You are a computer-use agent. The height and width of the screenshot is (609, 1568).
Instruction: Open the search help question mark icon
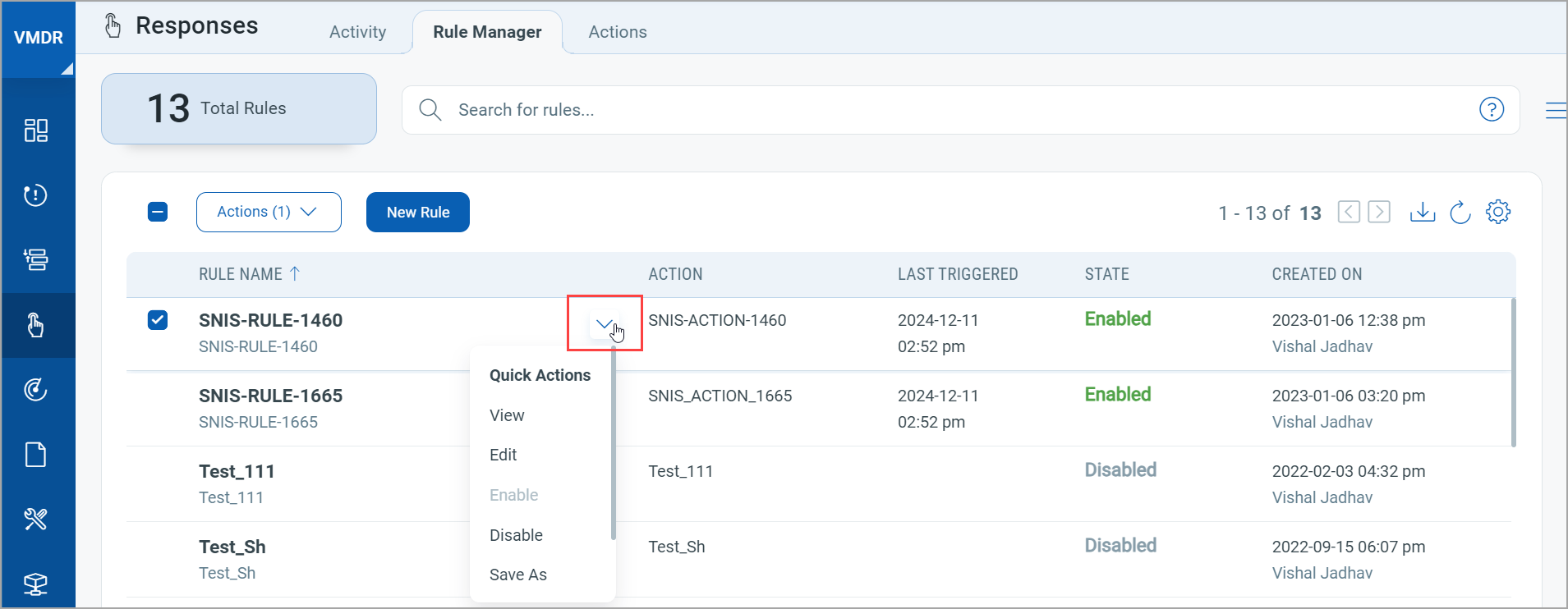click(1491, 109)
